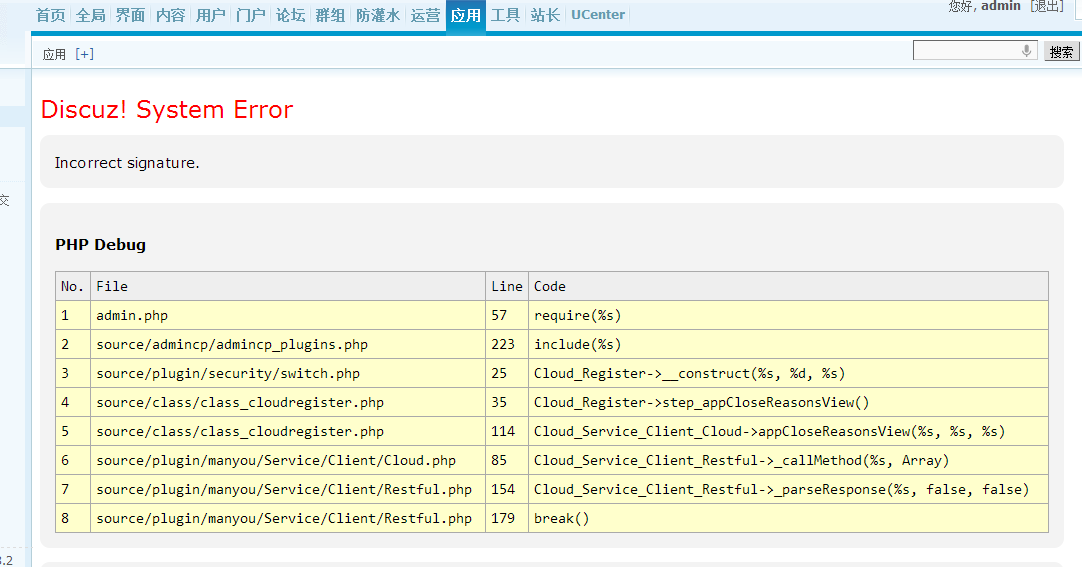
Task: Open the 首页 tab
Action: tap(51, 15)
